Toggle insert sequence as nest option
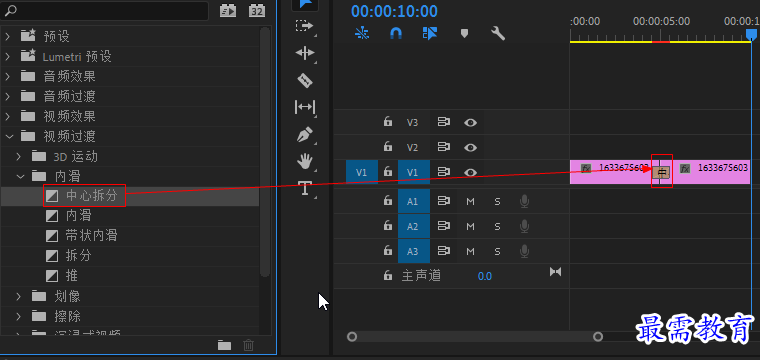This screenshot has height=360, width=760. 362,33
